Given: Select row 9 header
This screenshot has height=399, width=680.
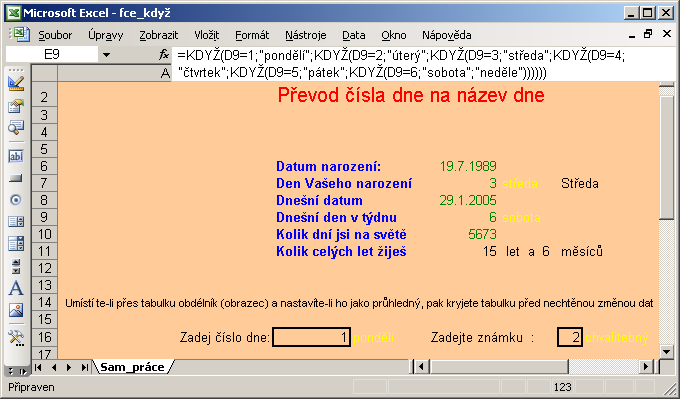Looking at the screenshot, I should point(44,217).
